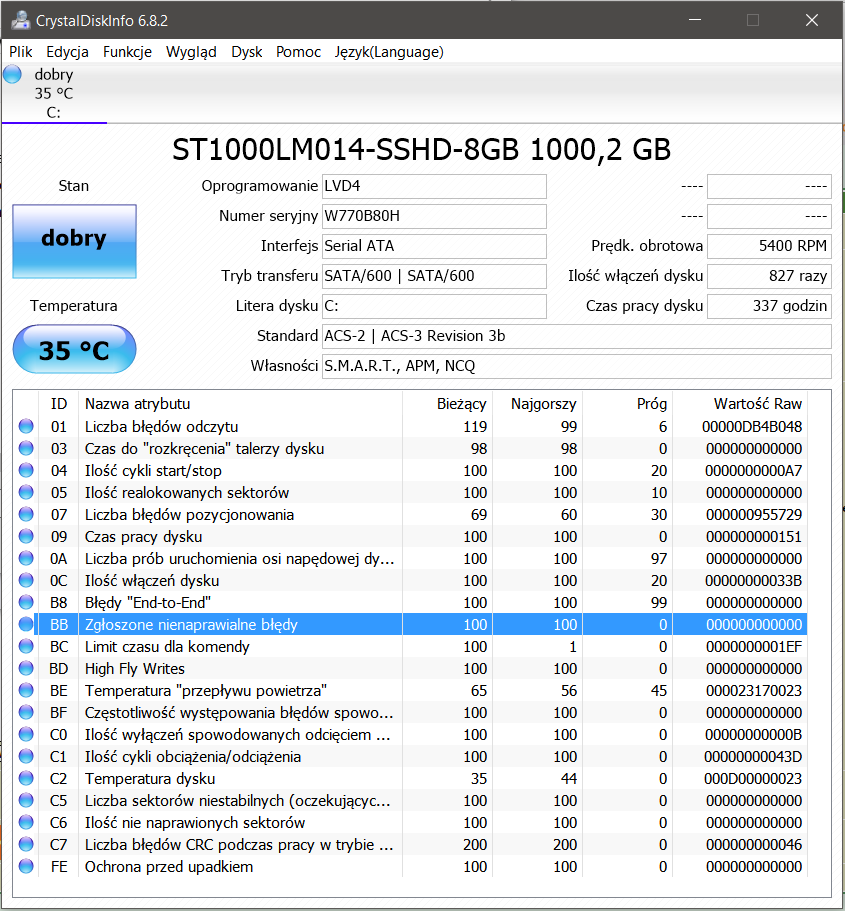Image resolution: width=845 pixels, height=911 pixels.
Task: Click the status orb for attribute 09
Action: point(26,537)
